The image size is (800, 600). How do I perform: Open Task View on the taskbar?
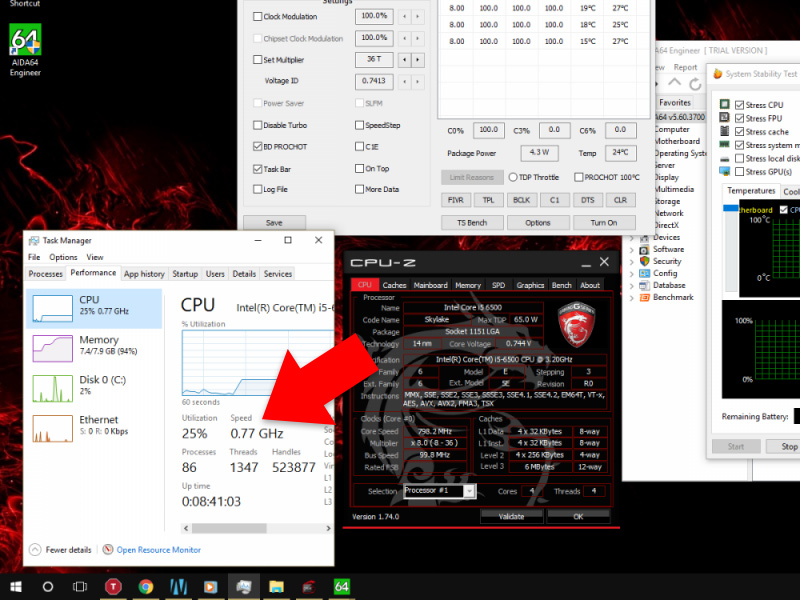[80, 587]
